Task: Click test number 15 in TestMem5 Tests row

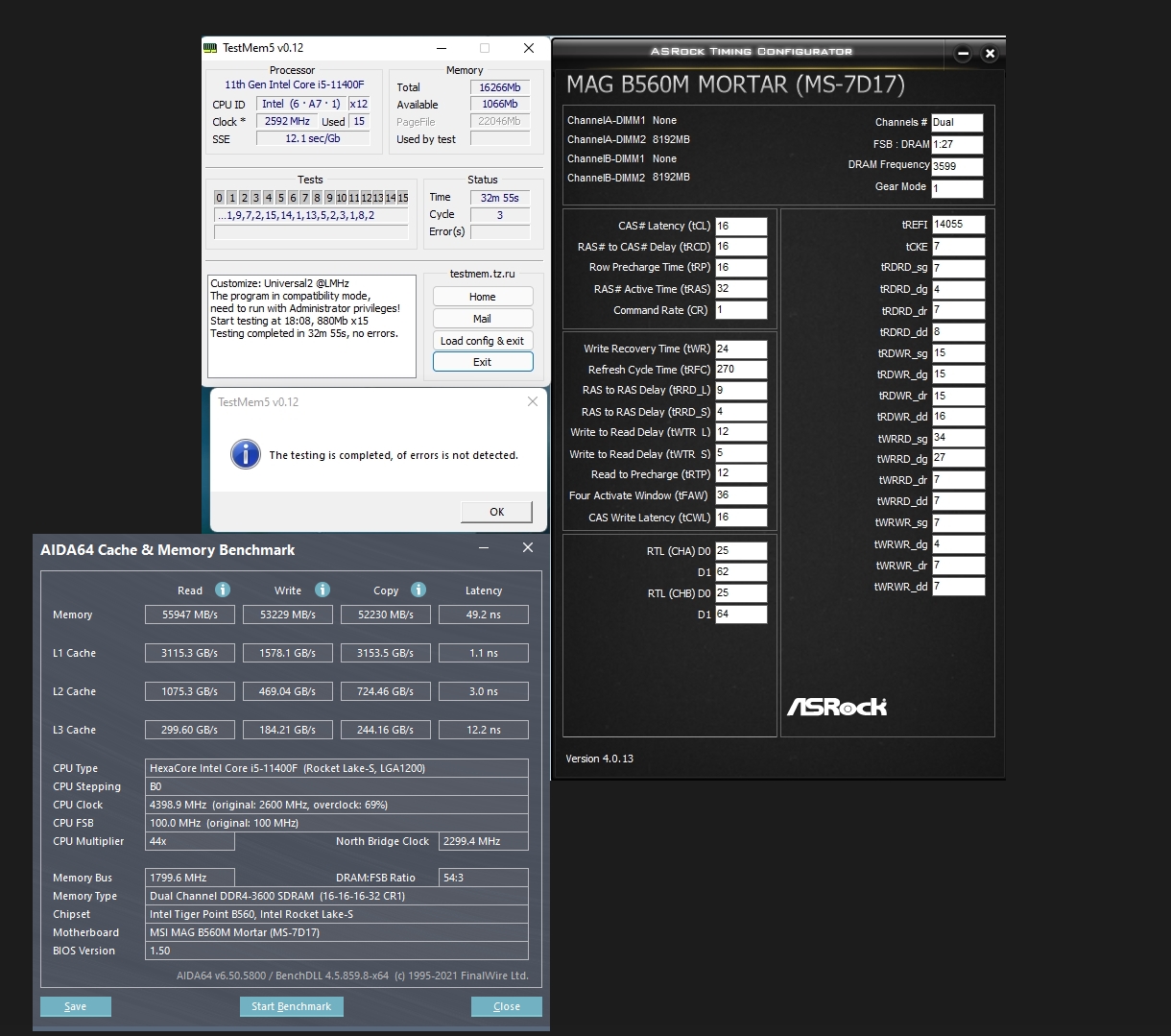Action: coord(403,198)
